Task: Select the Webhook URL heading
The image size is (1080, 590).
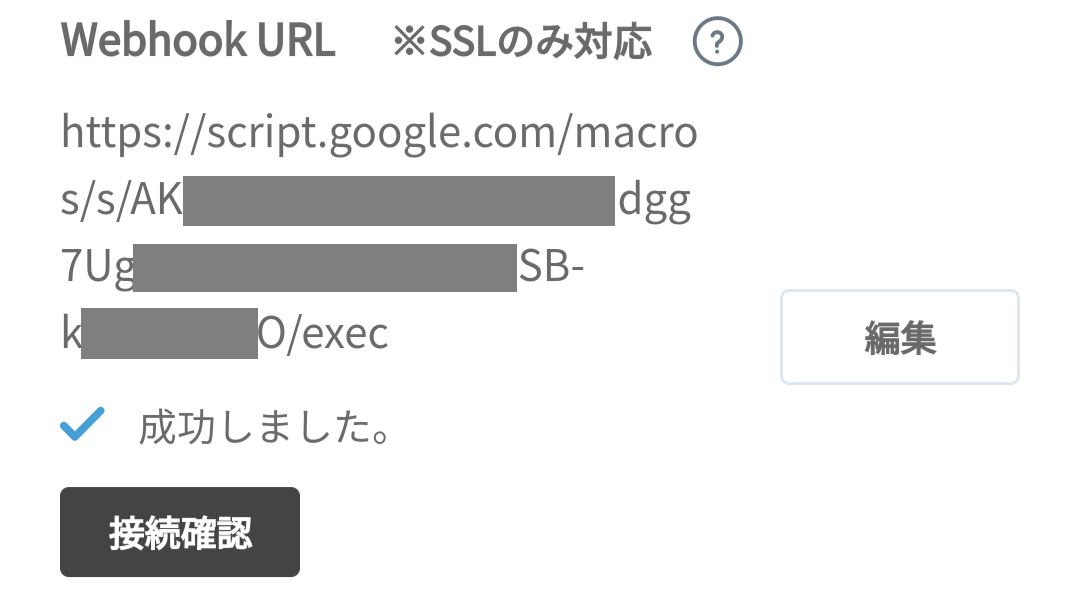Action: [x=198, y=41]
